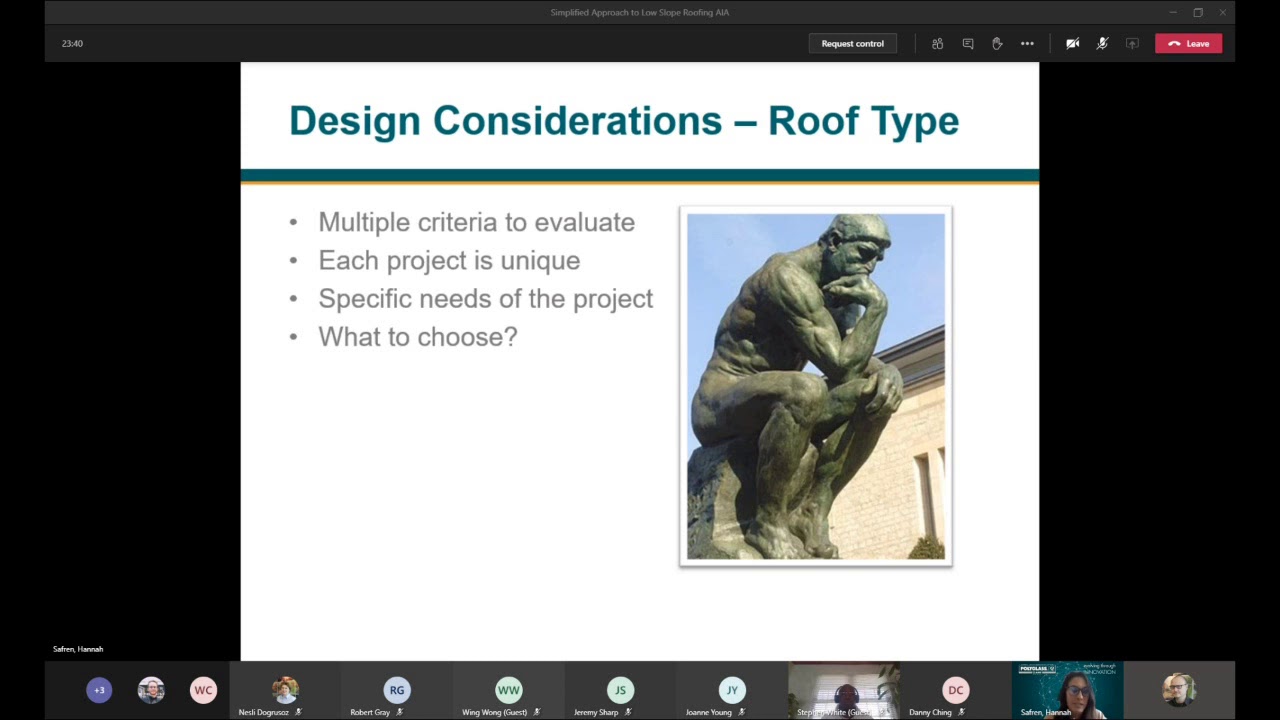The height and width of the screenshot is (720, 1280).
Task: Maximize the Teams meeting window
Action: pyautogui.click(x=1198, y=13)
